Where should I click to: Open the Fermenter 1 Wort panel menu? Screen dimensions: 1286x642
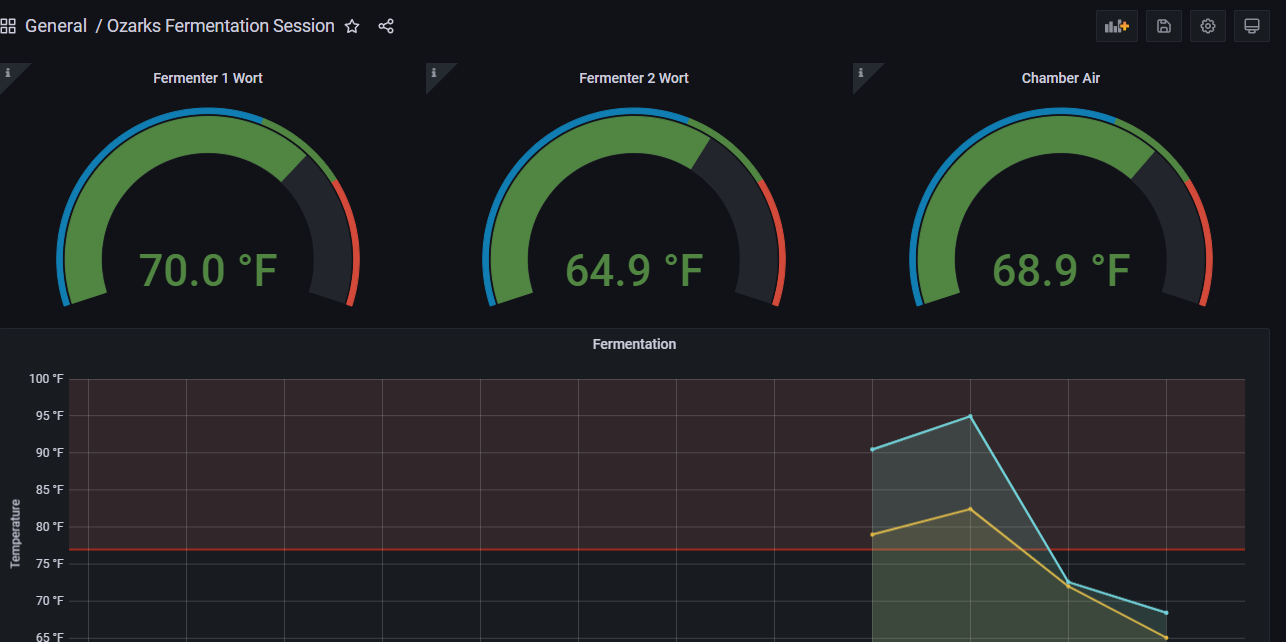(x=208, y=78)
